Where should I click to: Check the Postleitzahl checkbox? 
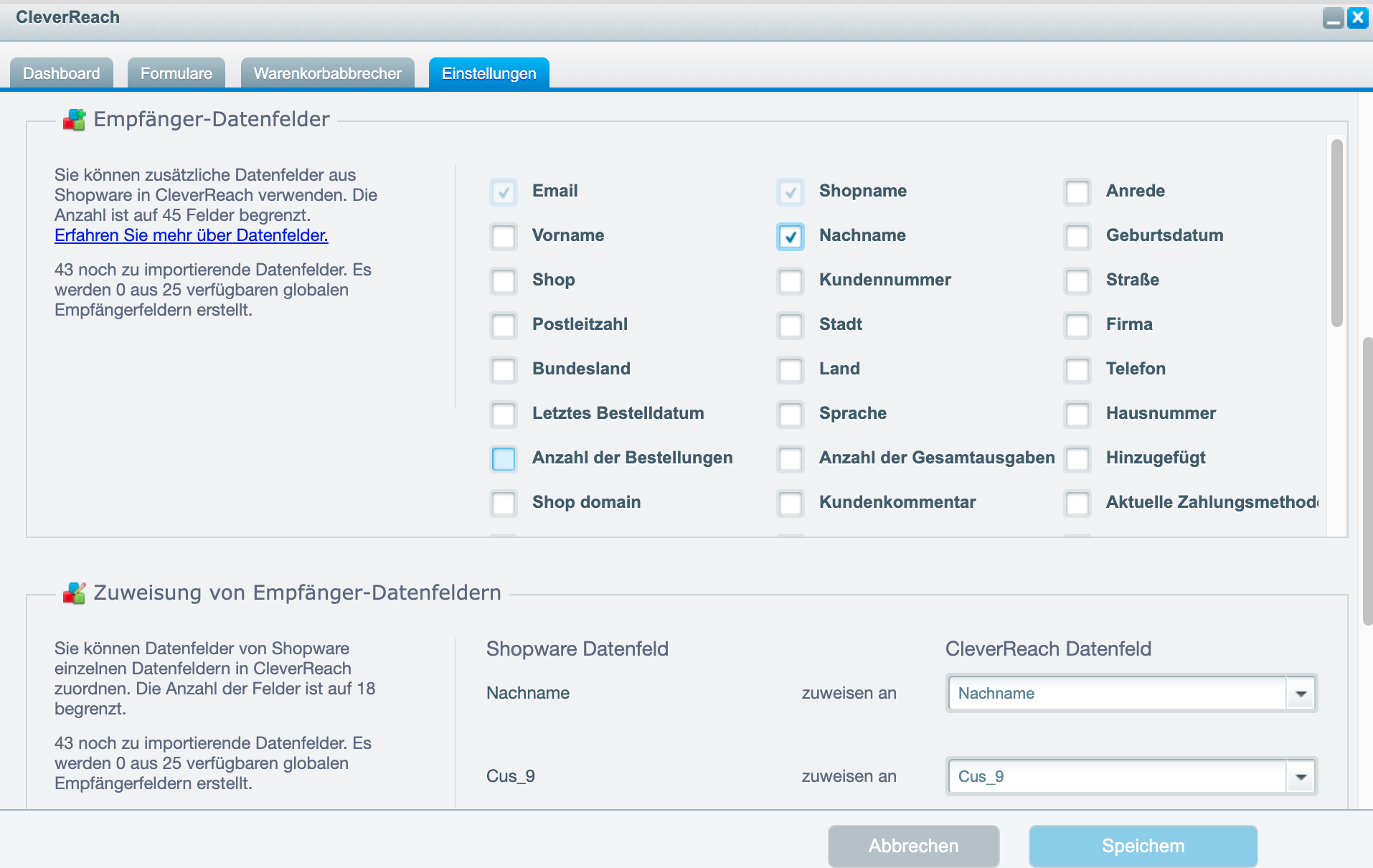[x=504, y=325]
